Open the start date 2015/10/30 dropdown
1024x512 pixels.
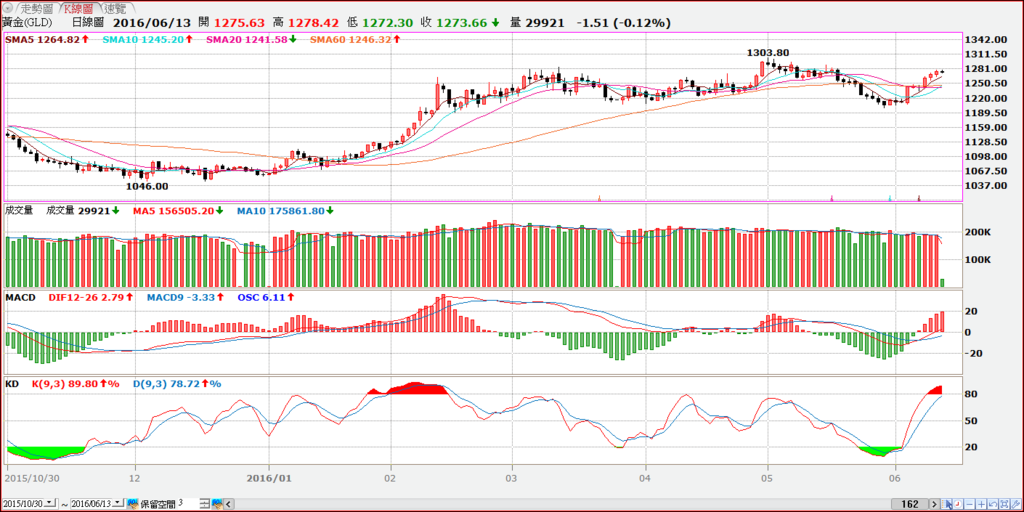pos(49,504)
